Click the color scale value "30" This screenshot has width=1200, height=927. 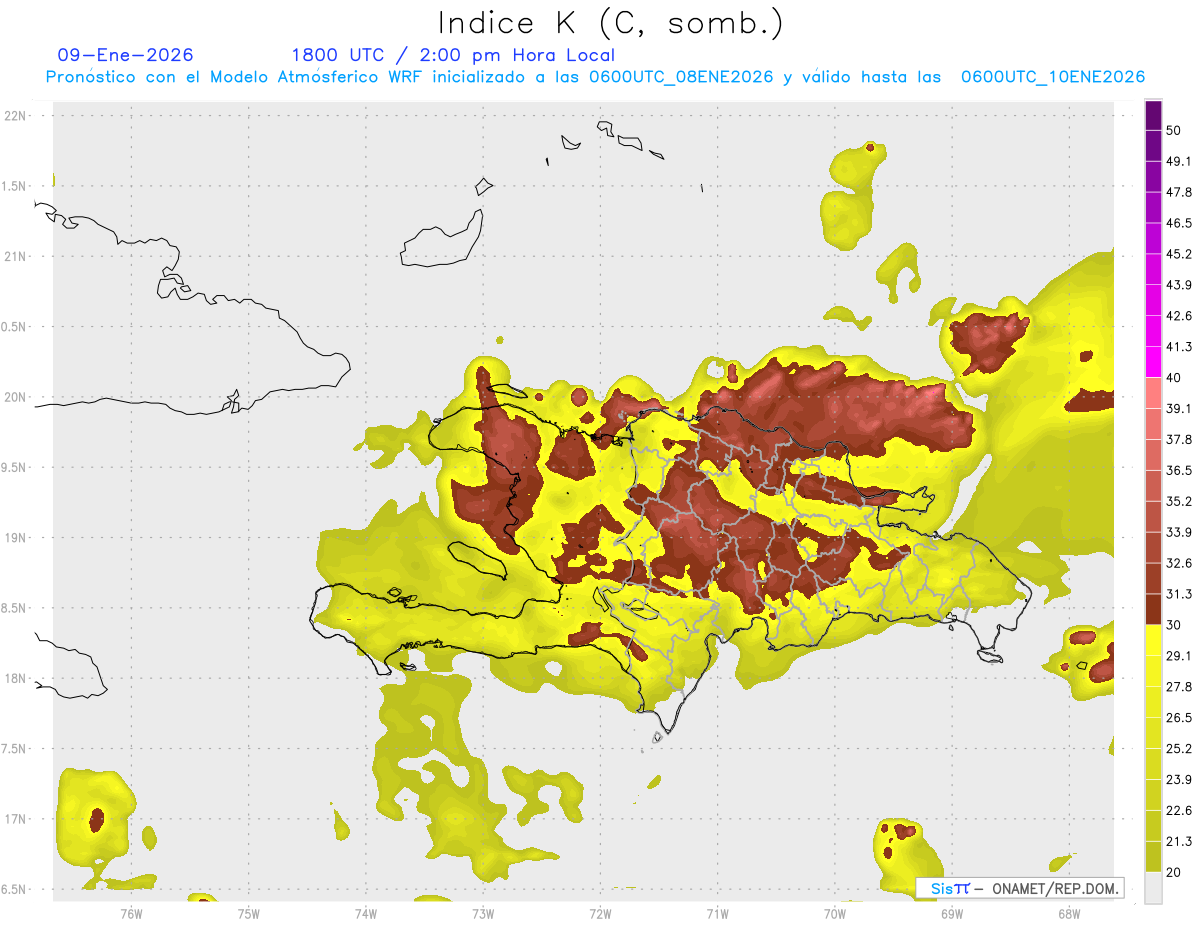click(x=1174, y=625)
